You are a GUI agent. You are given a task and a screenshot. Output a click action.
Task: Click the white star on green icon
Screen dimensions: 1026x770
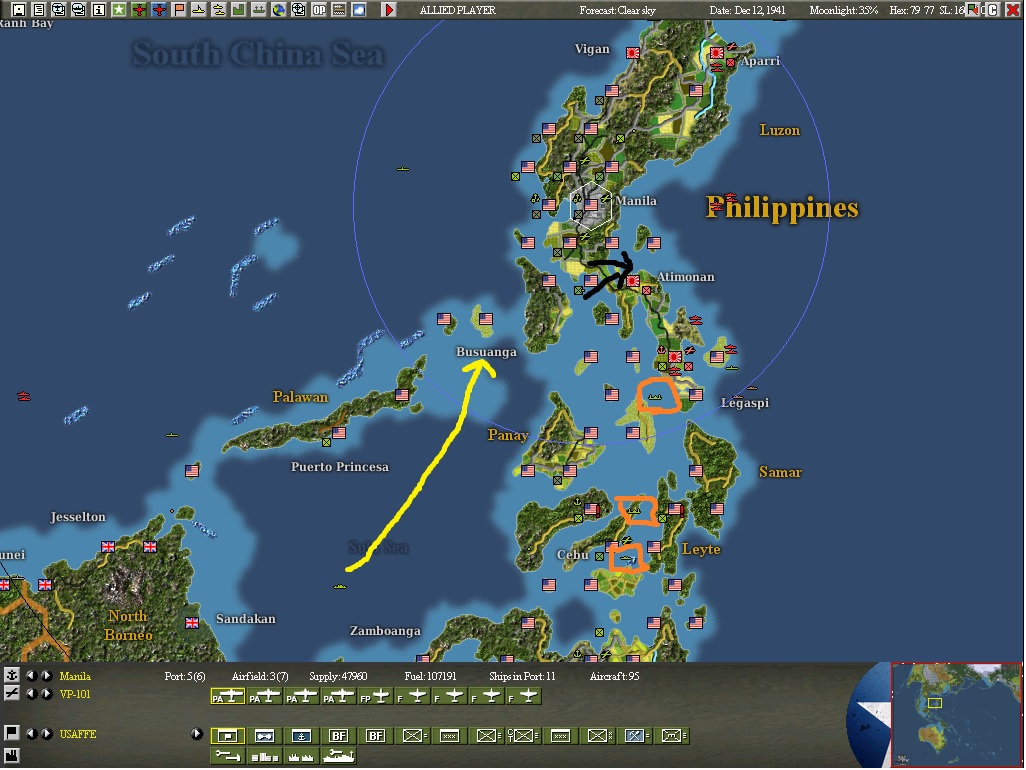tap(118, 10)
